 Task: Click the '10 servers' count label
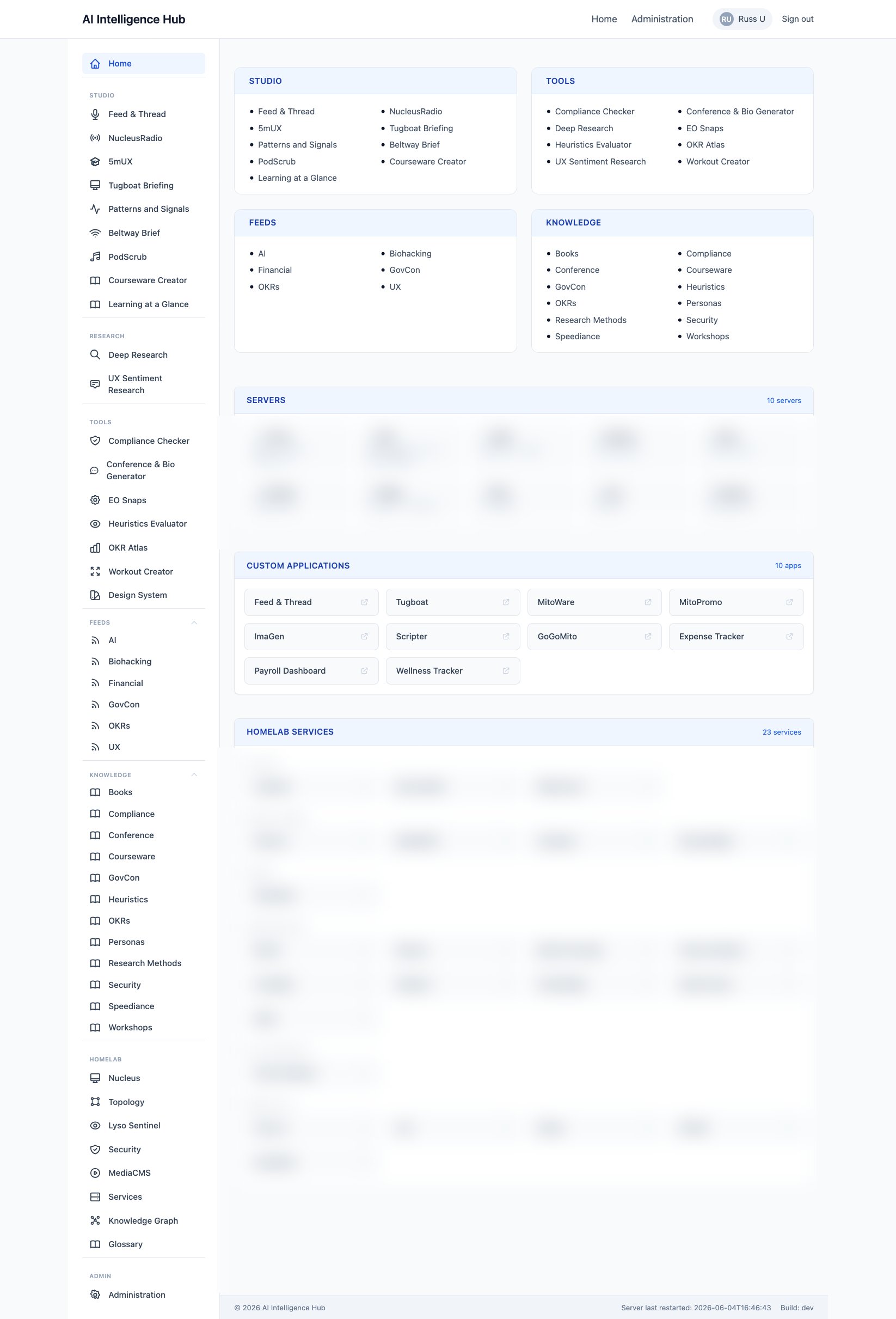tap(784, 401)
